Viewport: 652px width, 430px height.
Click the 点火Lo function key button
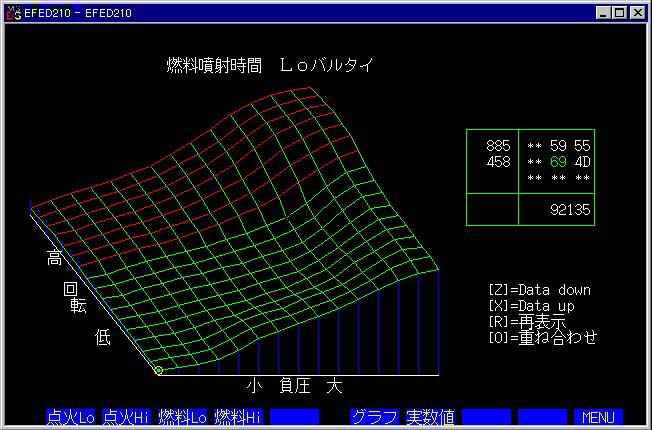coord(70,416)
